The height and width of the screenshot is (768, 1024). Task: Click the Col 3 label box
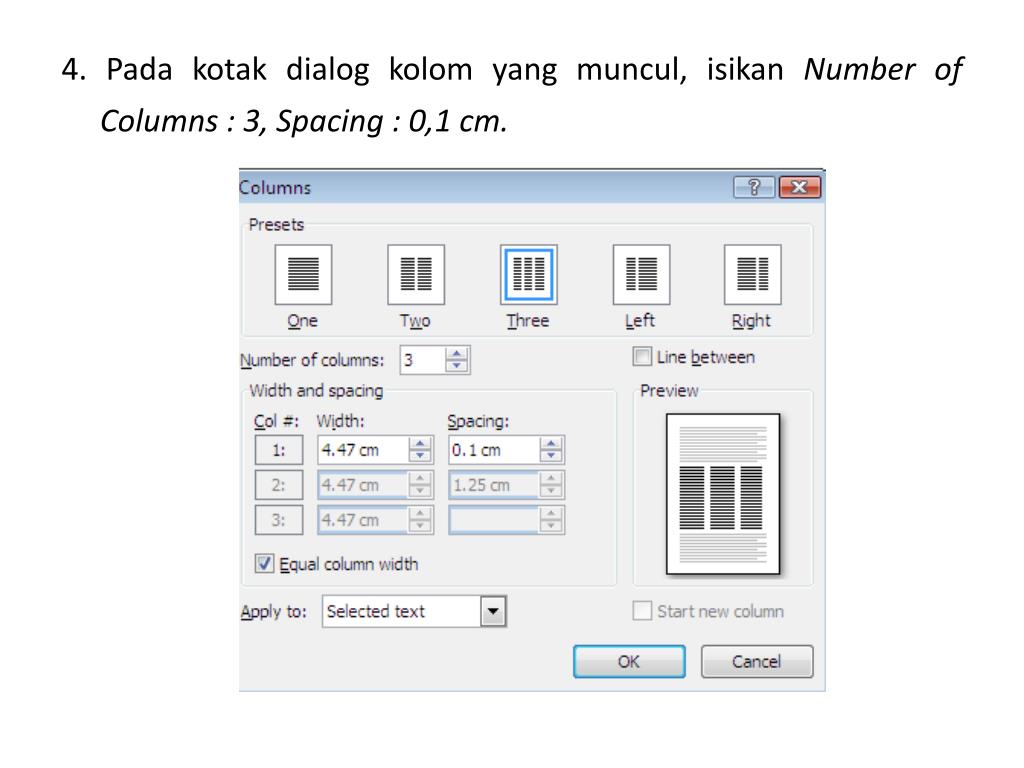[279, 520]
